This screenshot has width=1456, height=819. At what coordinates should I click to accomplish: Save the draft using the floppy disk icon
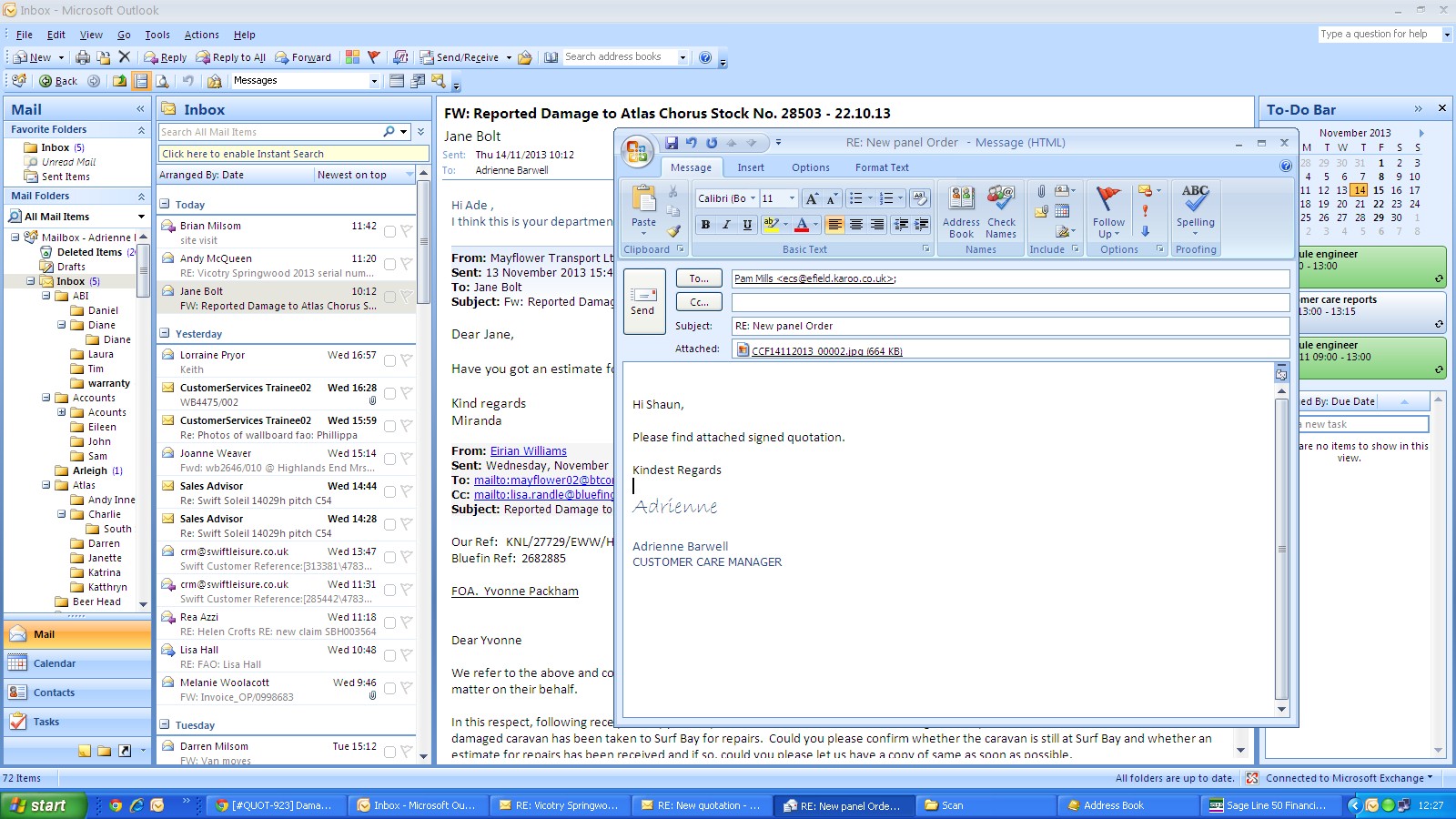tap(671, 143)
